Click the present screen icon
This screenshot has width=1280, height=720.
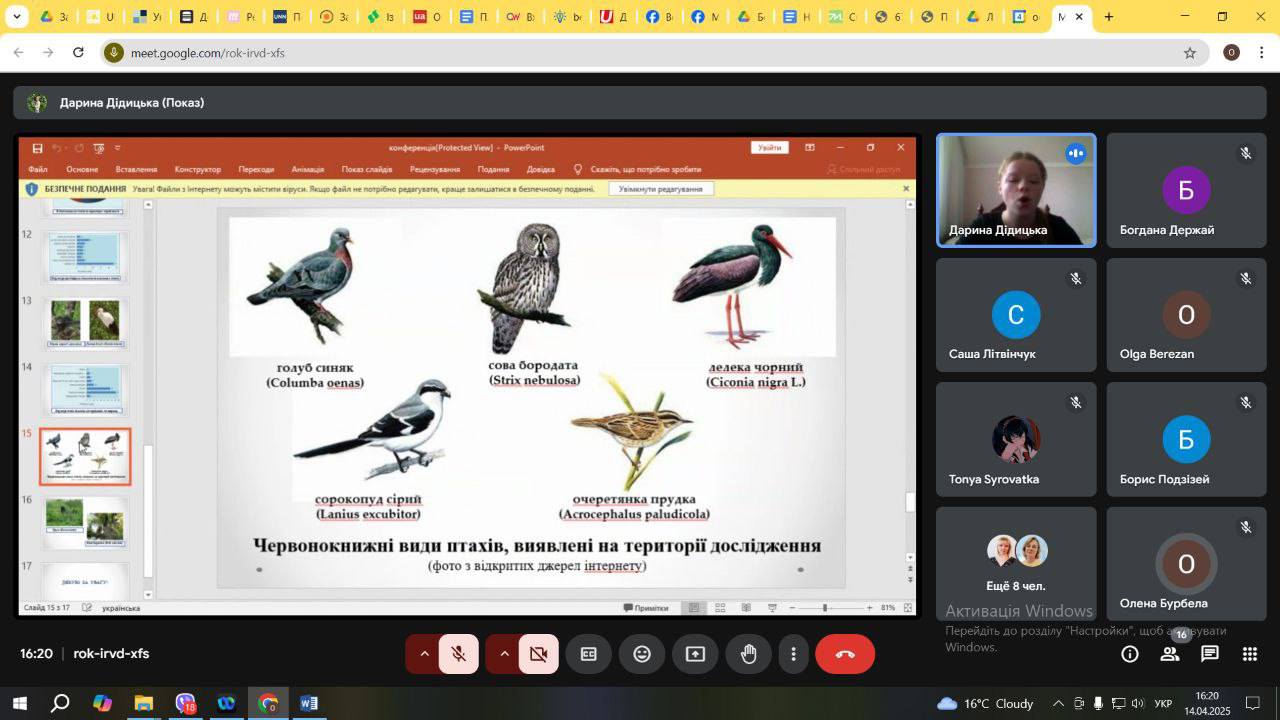click(695, 654)
